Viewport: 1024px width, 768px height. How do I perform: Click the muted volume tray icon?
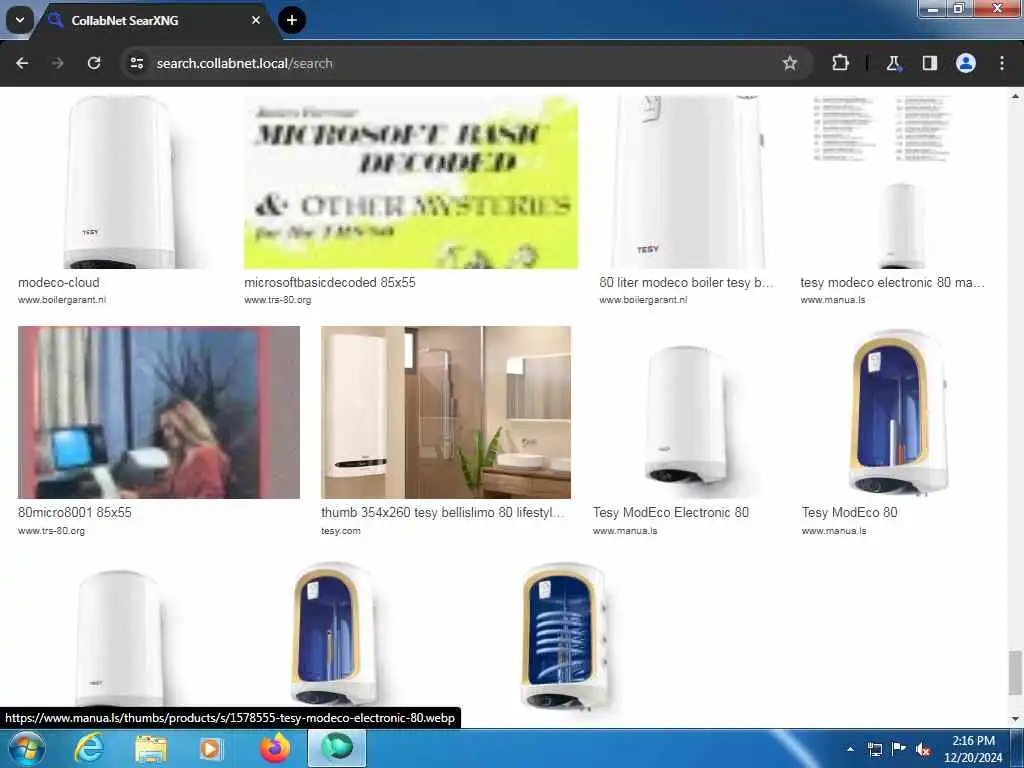(x=923, y=750)
